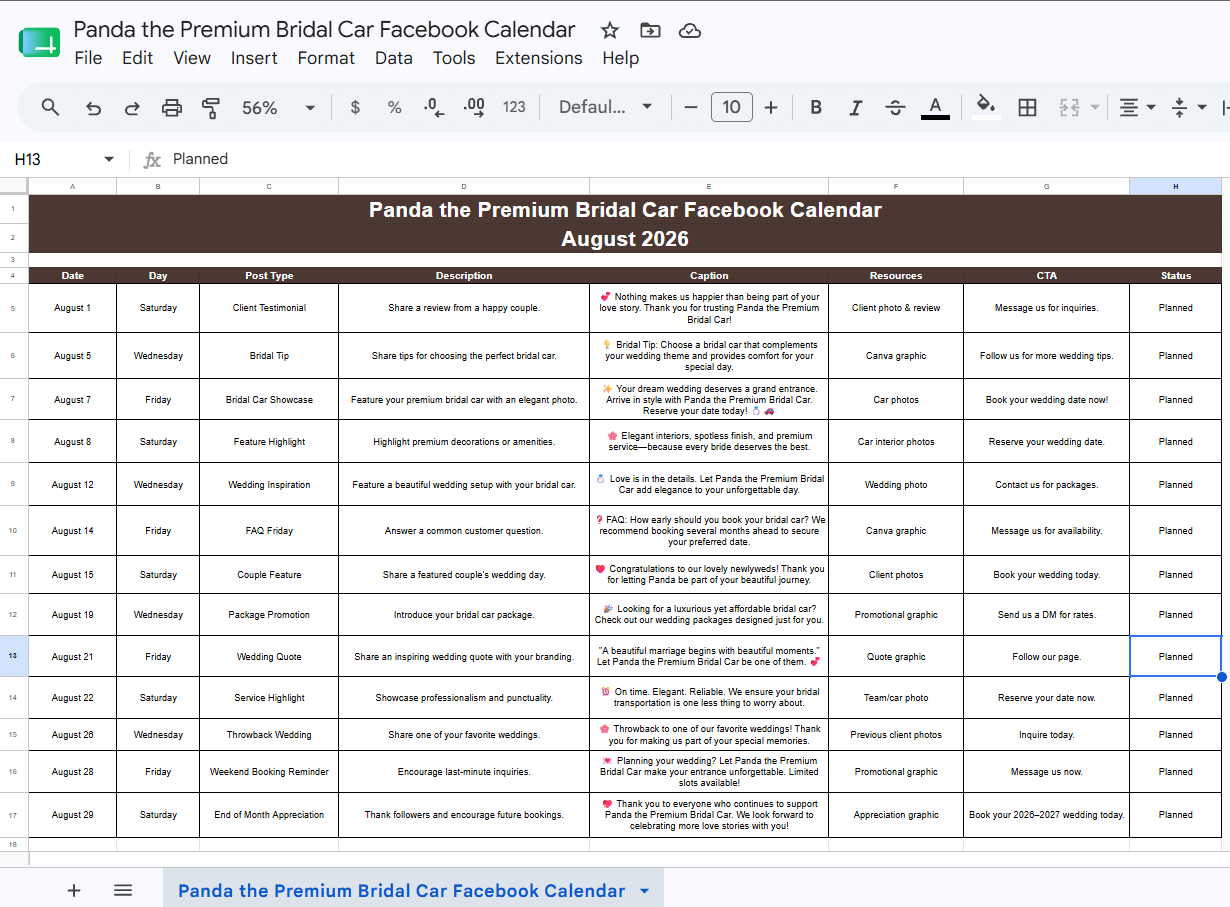Open the Extensions menu
This screenshot has height=907, width=1230.
coord(539,58)
